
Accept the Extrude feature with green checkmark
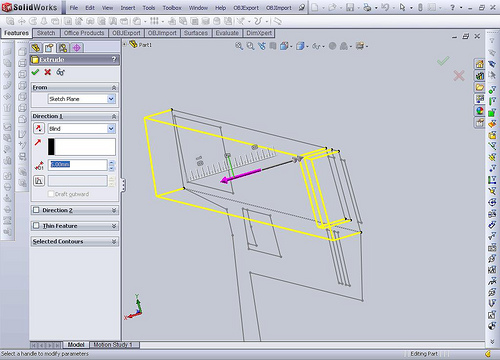pos(35,72)
